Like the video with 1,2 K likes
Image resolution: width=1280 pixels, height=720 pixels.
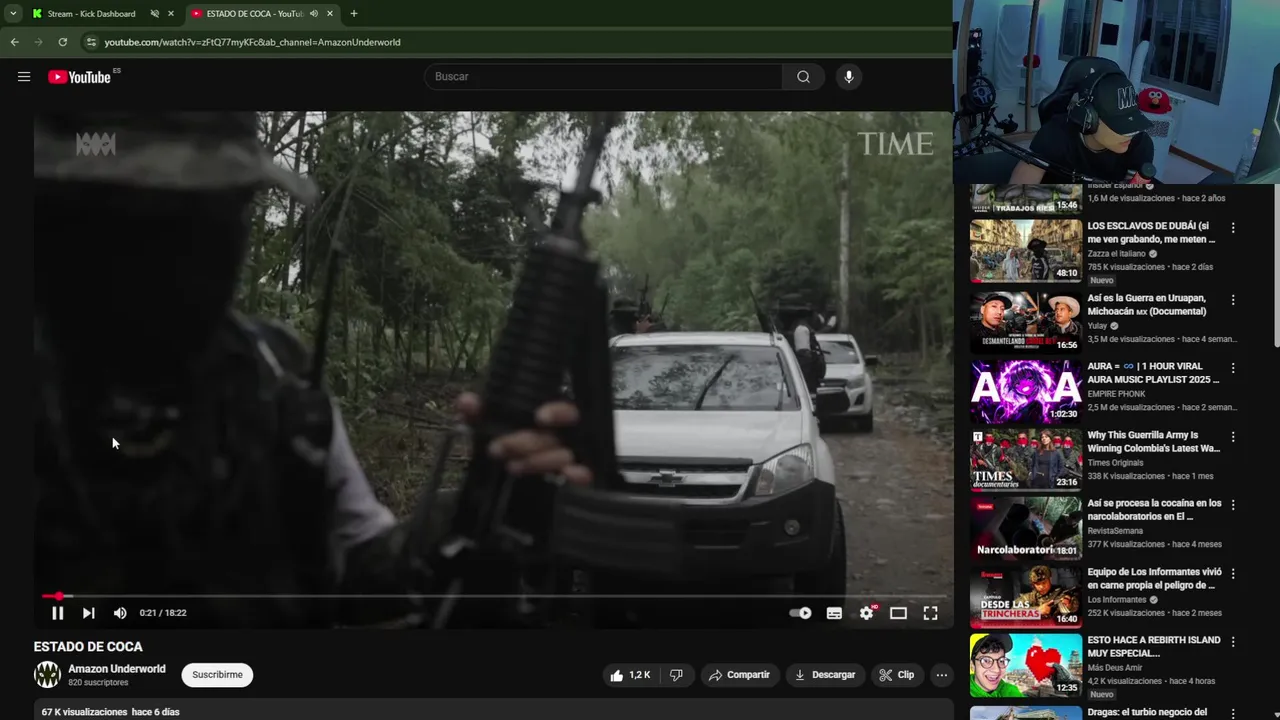pyautogui.click(x=630, y=675)
